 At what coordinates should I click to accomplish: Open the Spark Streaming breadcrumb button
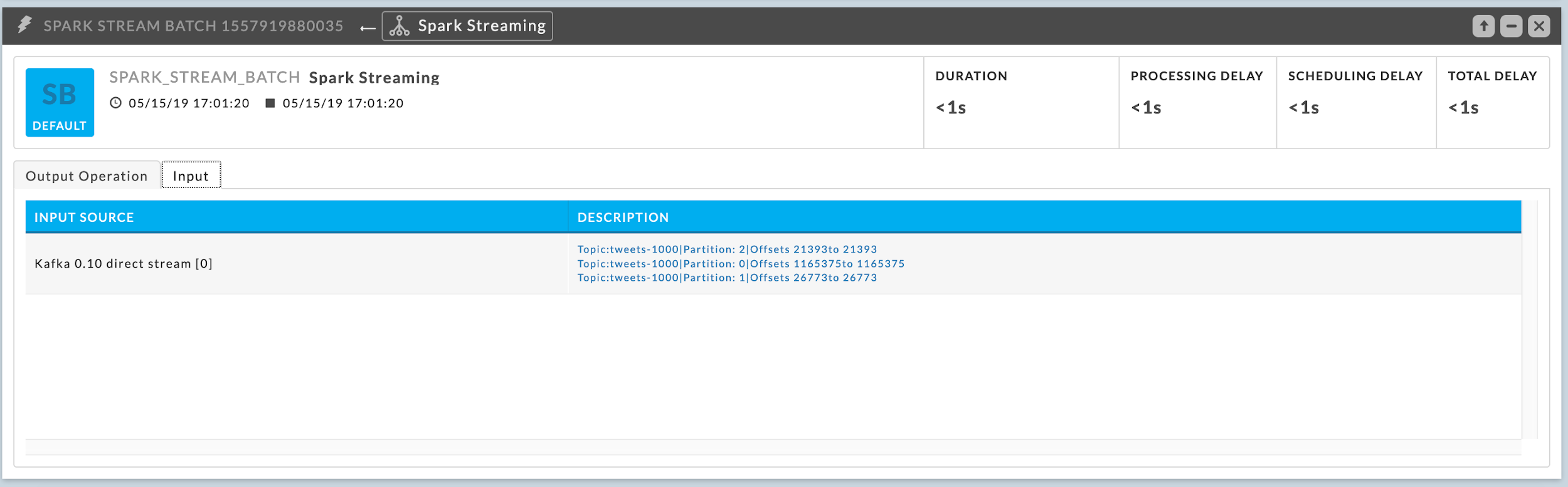(x=467, y=26)
